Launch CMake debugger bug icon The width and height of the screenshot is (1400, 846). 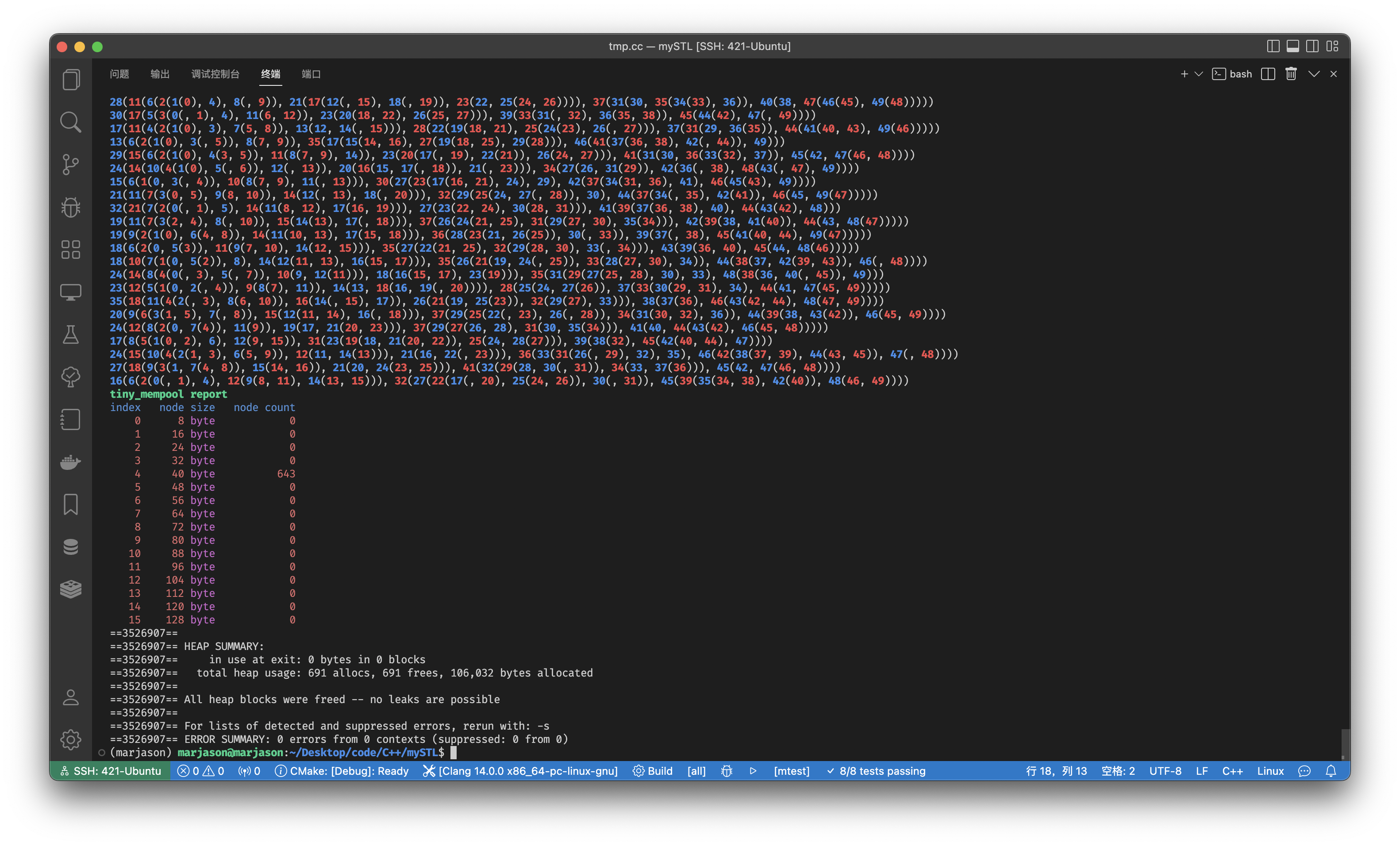point(727,771)
